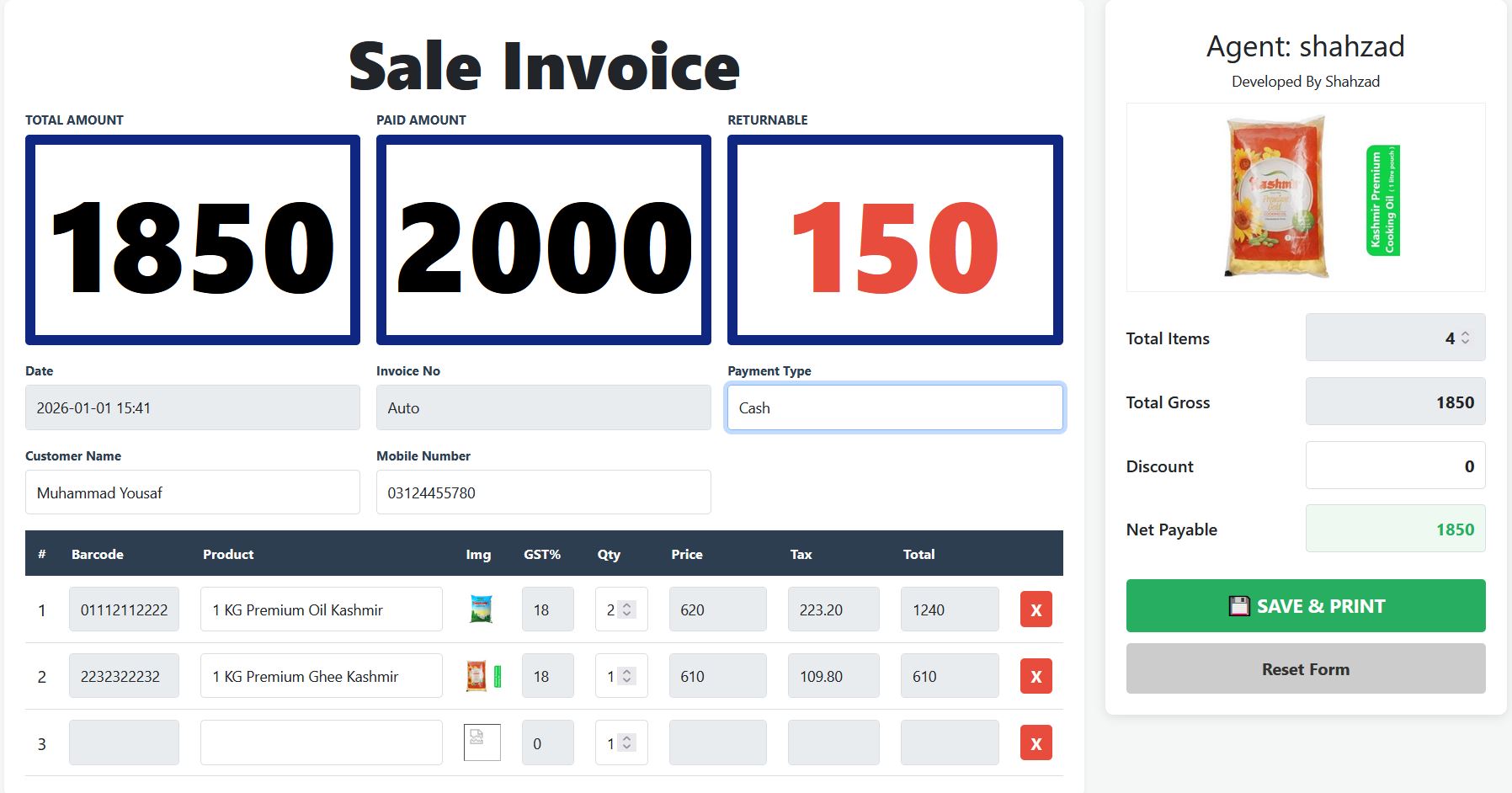Increase quantity of 1 KG Premium Oil Kashmir

coord(626,604)
